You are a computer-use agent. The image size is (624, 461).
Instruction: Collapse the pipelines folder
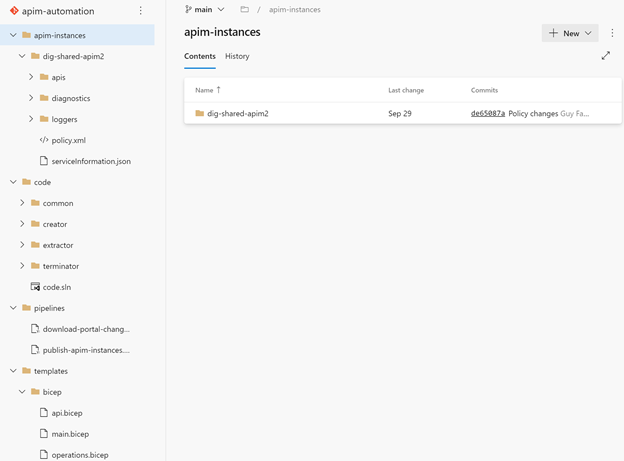point(13,308)
